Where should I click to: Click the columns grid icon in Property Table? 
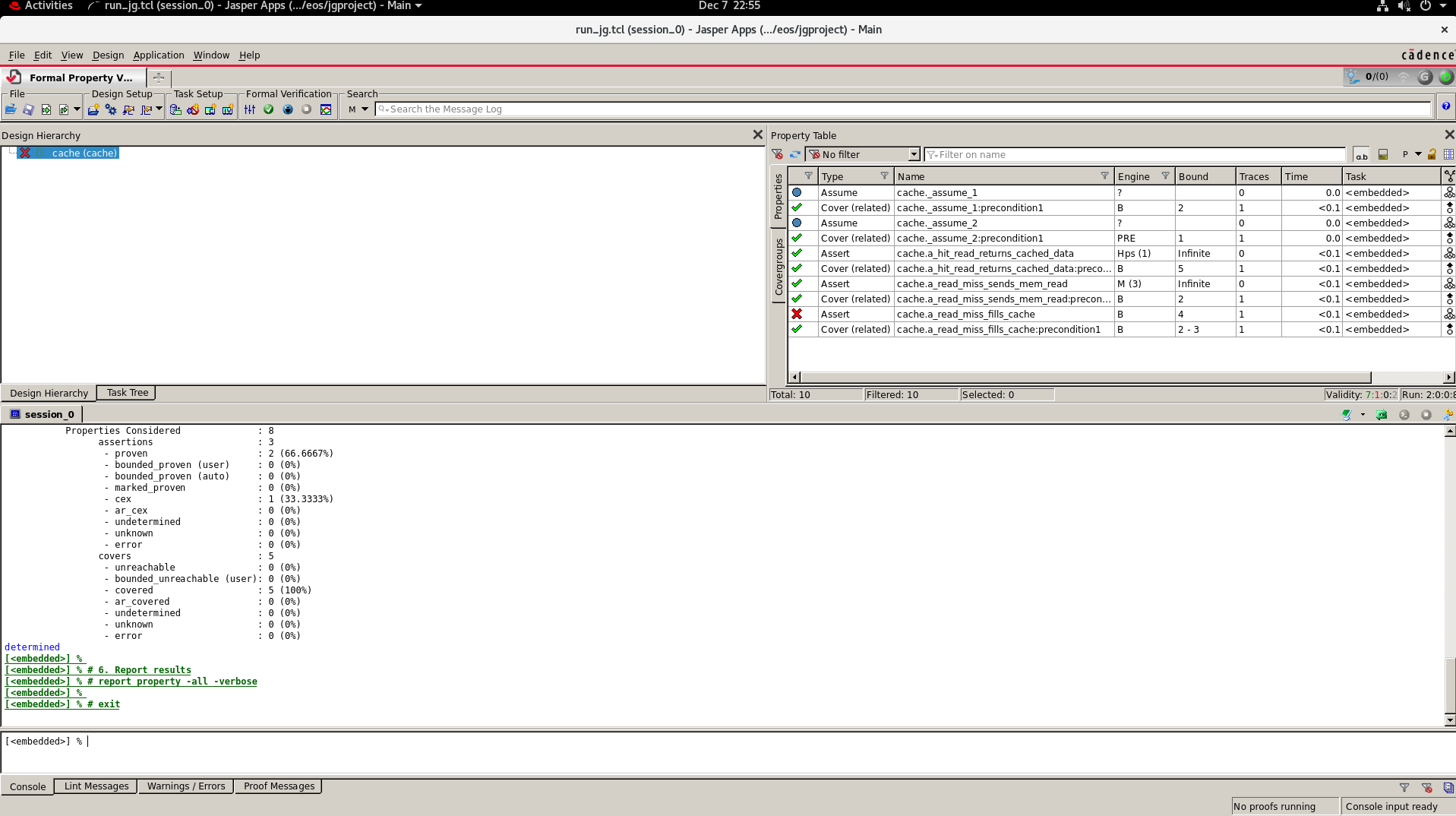click(x=1448, y=154)
